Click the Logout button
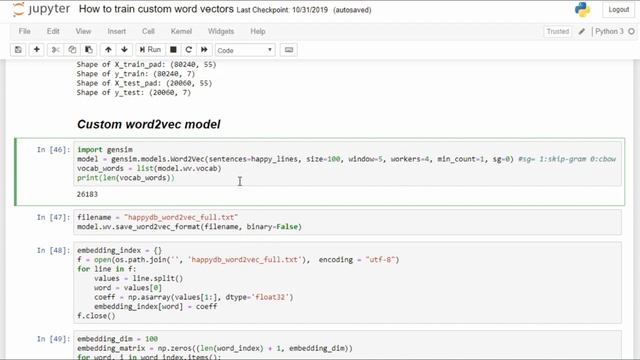640x360 pixels. (618, 9)
